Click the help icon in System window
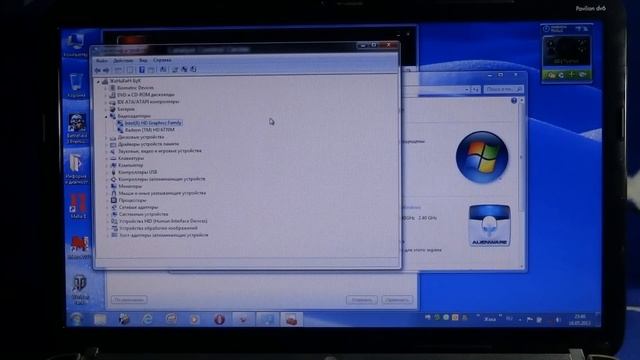The image size is (640, 360). click(x=514, y=101)
